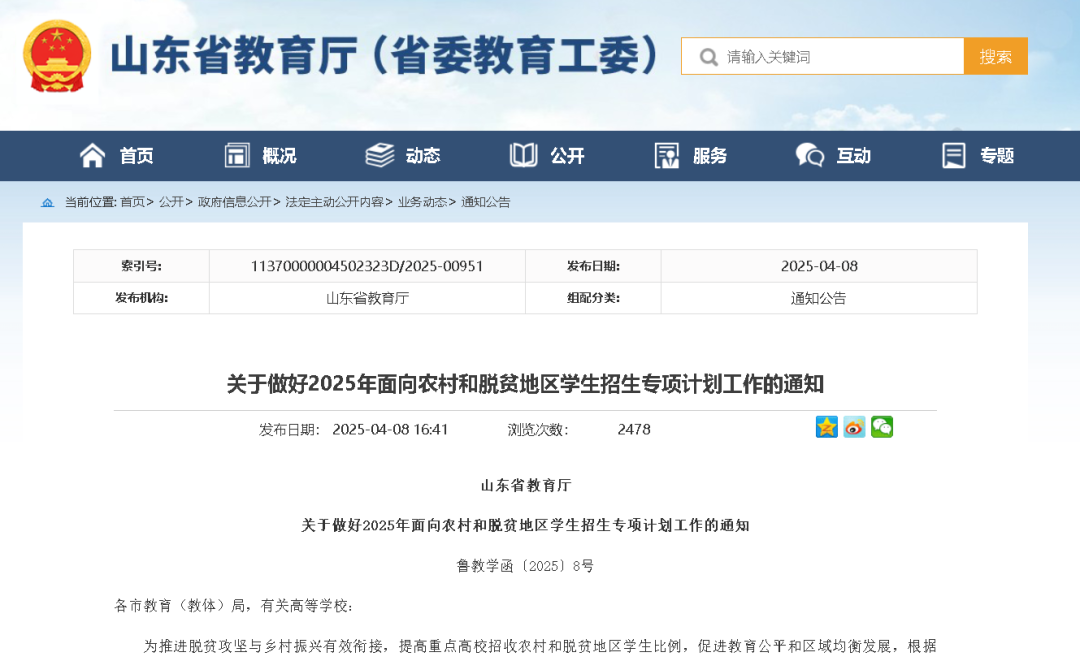Image resolution: width=1080 pixels, height=661 pixels.
Task: Click the 组配分类: label cell
Action: (x=593, y=298)
